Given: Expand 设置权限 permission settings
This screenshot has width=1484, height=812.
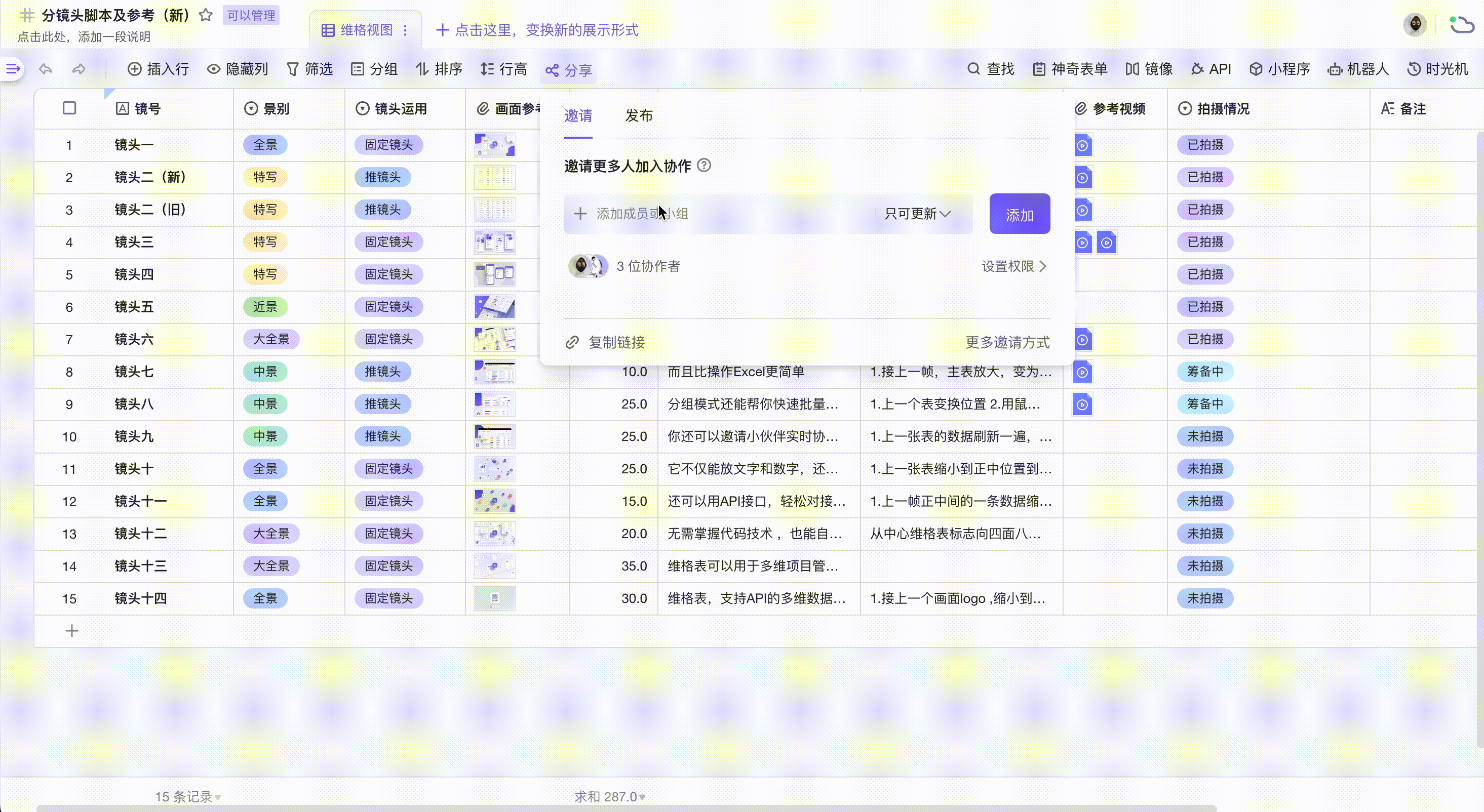Looking at the screenshot, I should coord(1013,266).
